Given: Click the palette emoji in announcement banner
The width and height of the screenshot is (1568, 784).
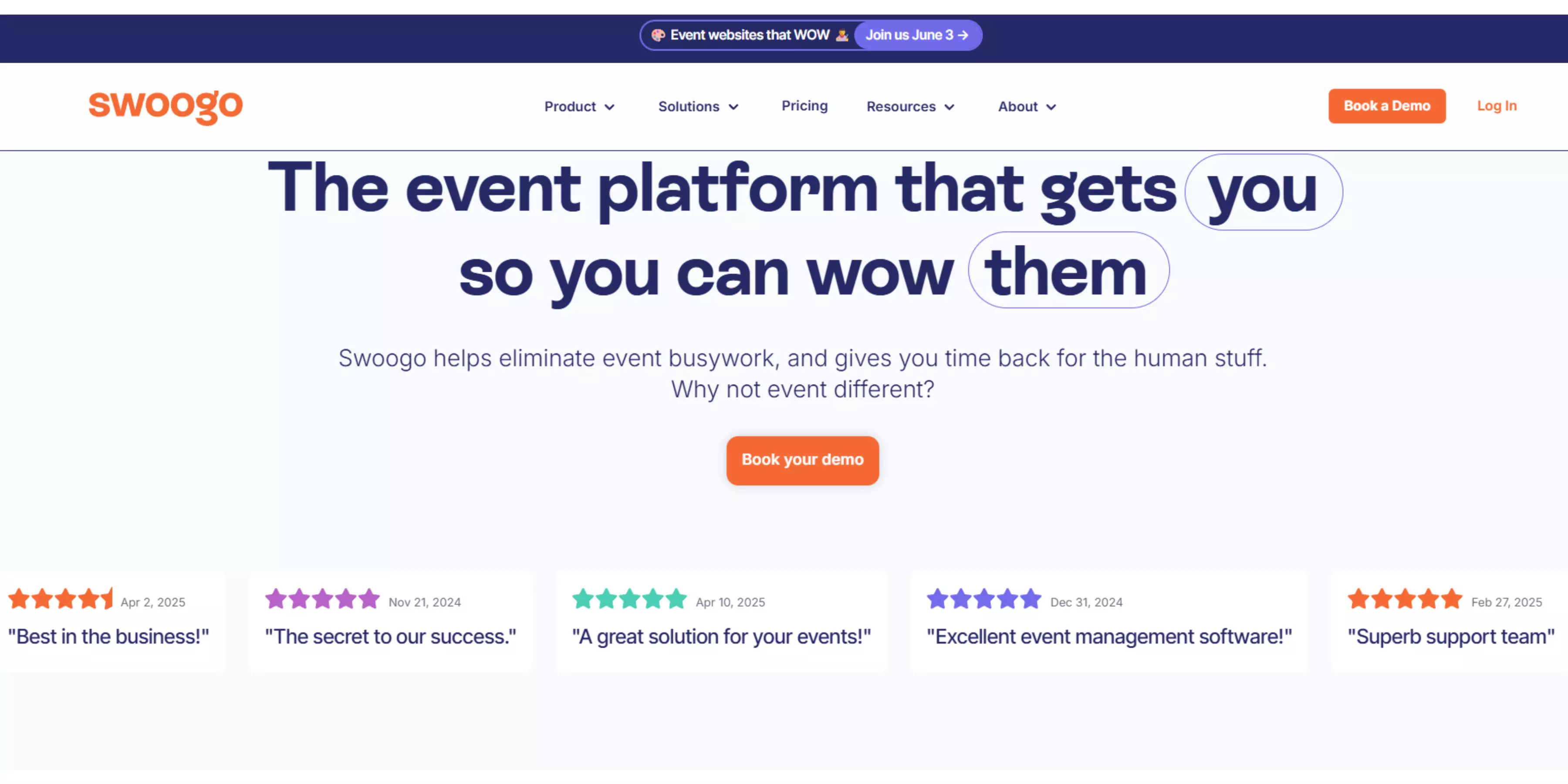Looking at the screenshot, I should point(658,35).
